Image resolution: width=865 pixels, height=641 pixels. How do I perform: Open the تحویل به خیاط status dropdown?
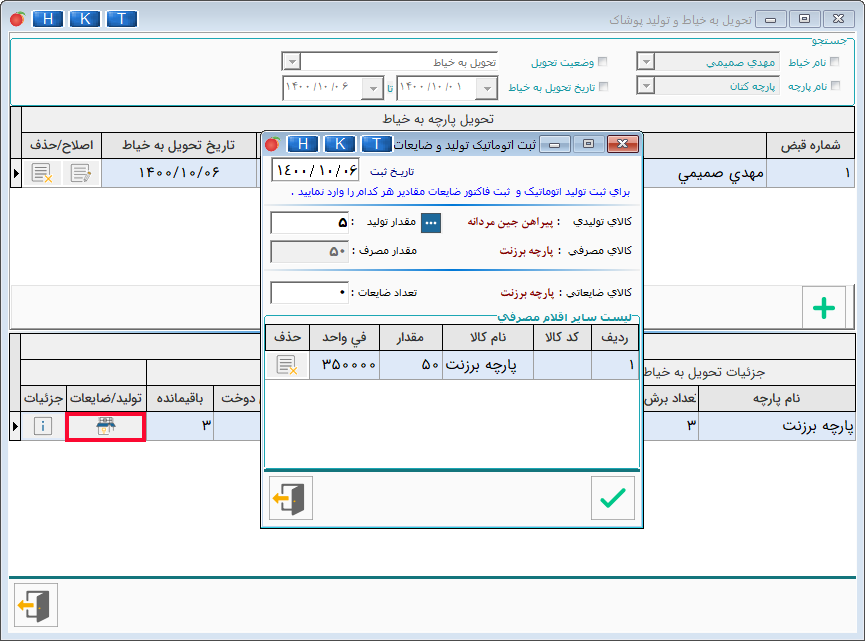[x=292, y=61]
